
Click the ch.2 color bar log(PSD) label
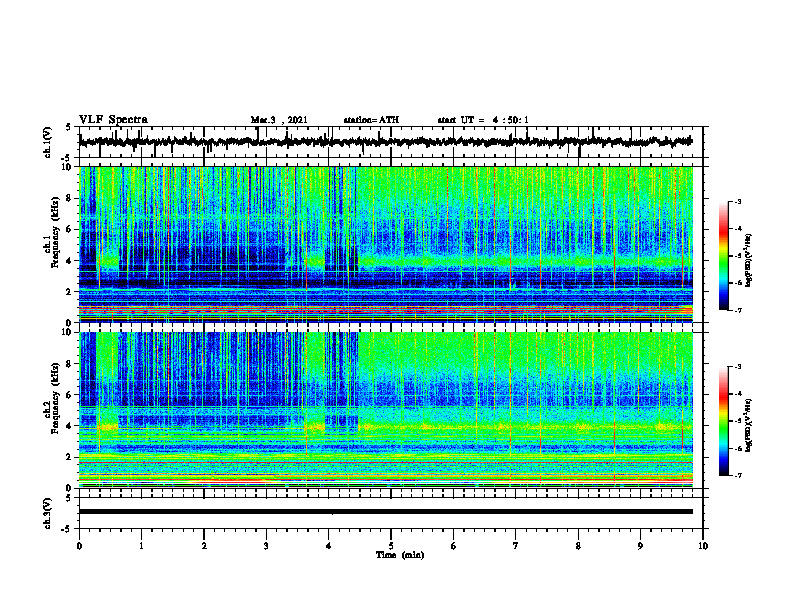tap(749, 425)
